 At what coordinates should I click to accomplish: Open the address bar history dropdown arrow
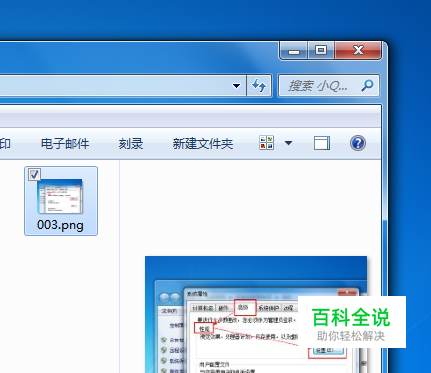(236, 86)
